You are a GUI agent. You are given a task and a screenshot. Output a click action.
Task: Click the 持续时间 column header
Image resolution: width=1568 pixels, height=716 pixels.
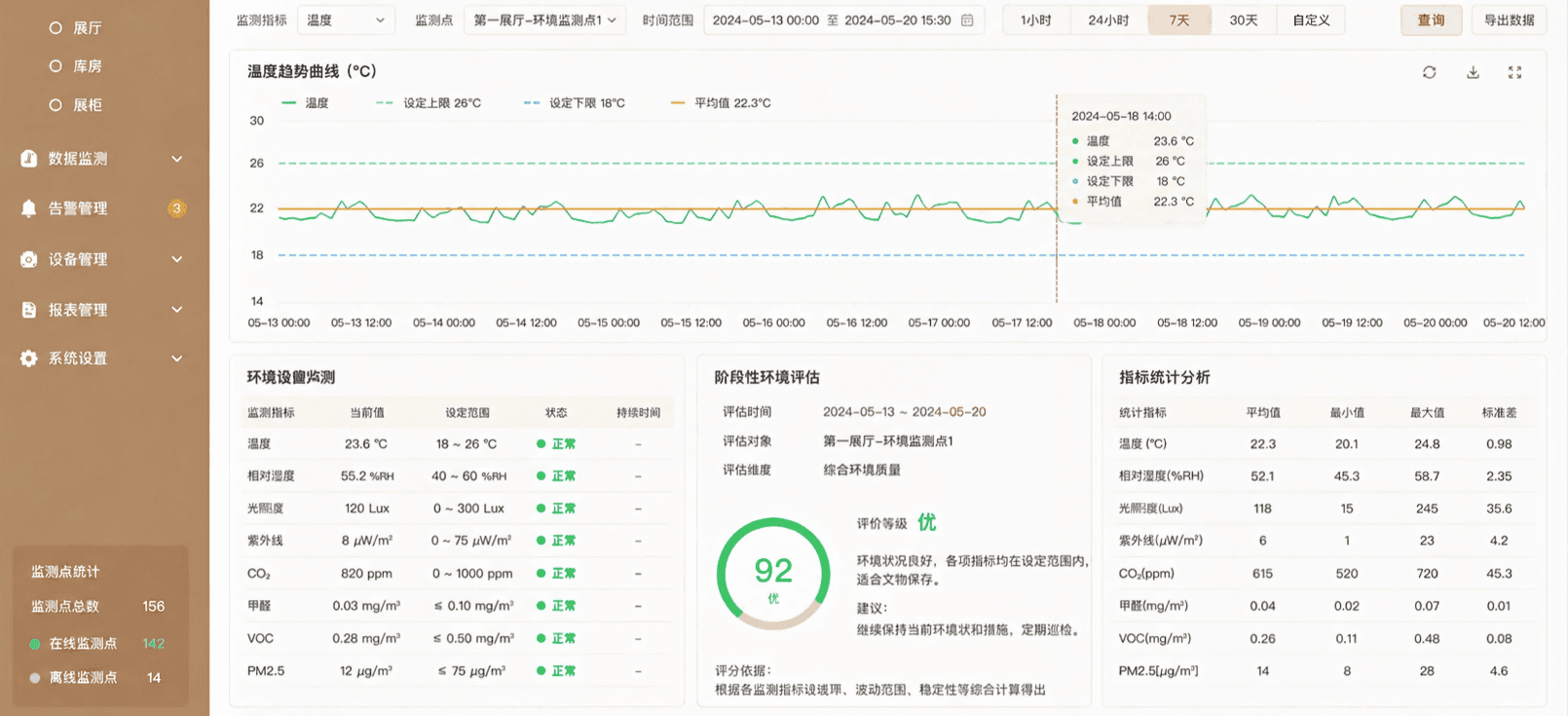[x=638, y=413]
